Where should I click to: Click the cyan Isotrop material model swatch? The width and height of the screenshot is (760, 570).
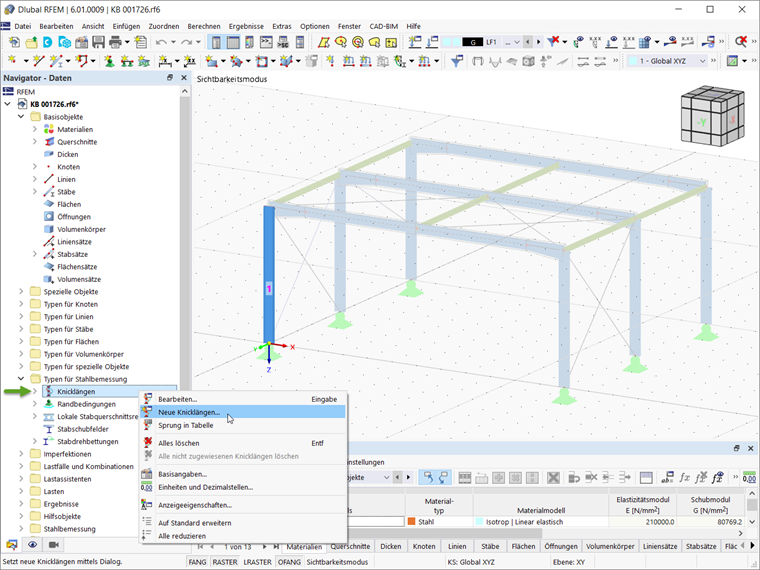coord(479,522)
